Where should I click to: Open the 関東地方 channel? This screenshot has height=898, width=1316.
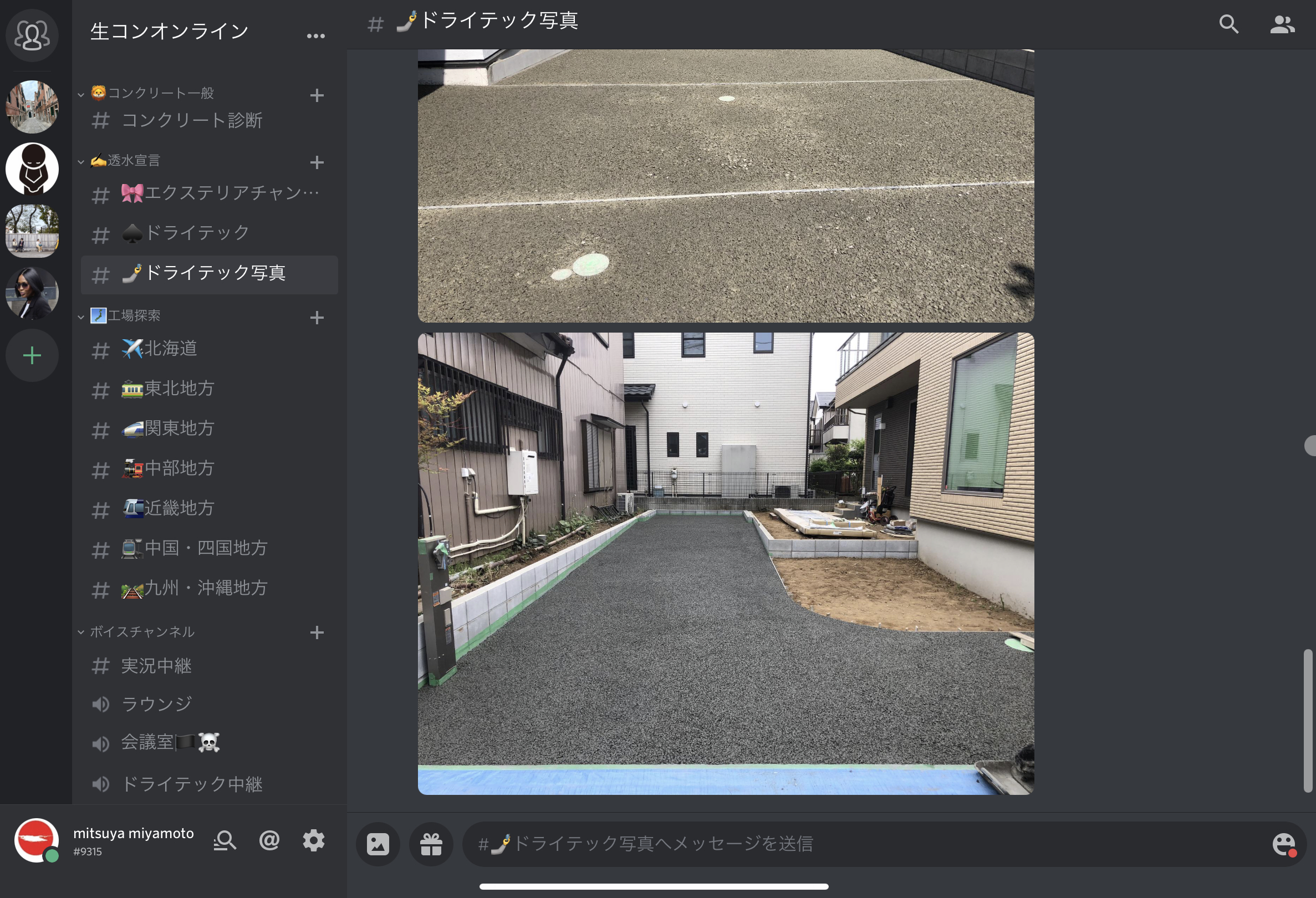click(209, 429)
